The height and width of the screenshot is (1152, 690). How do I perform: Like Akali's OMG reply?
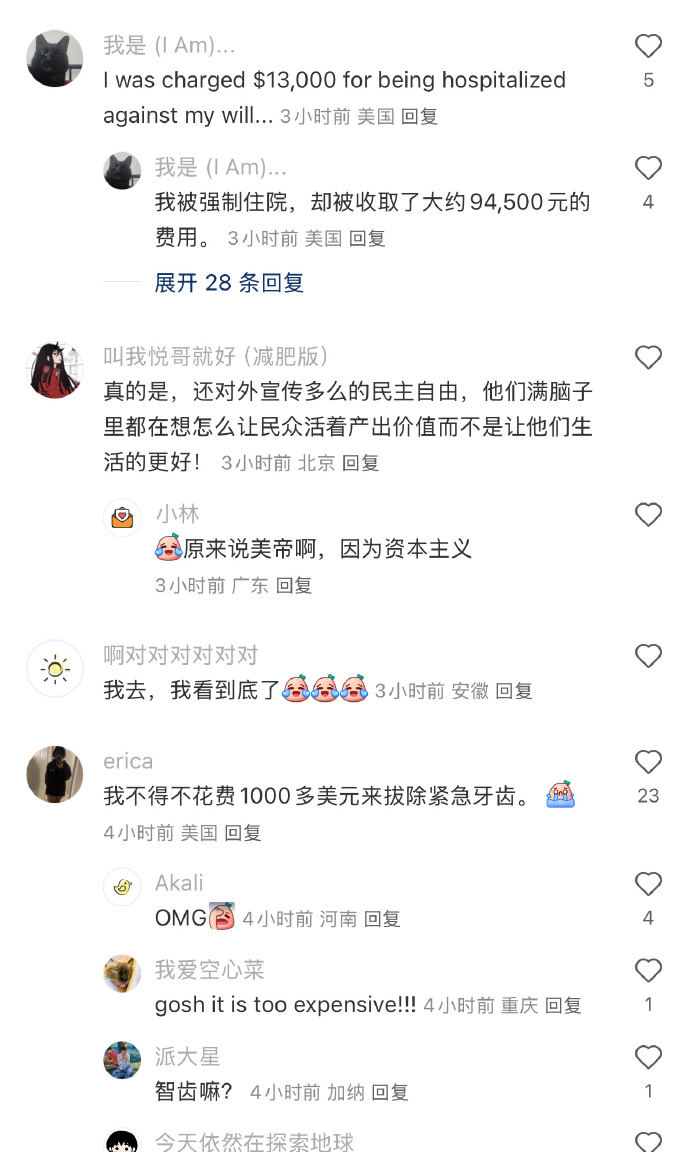[x=648, y=883]
